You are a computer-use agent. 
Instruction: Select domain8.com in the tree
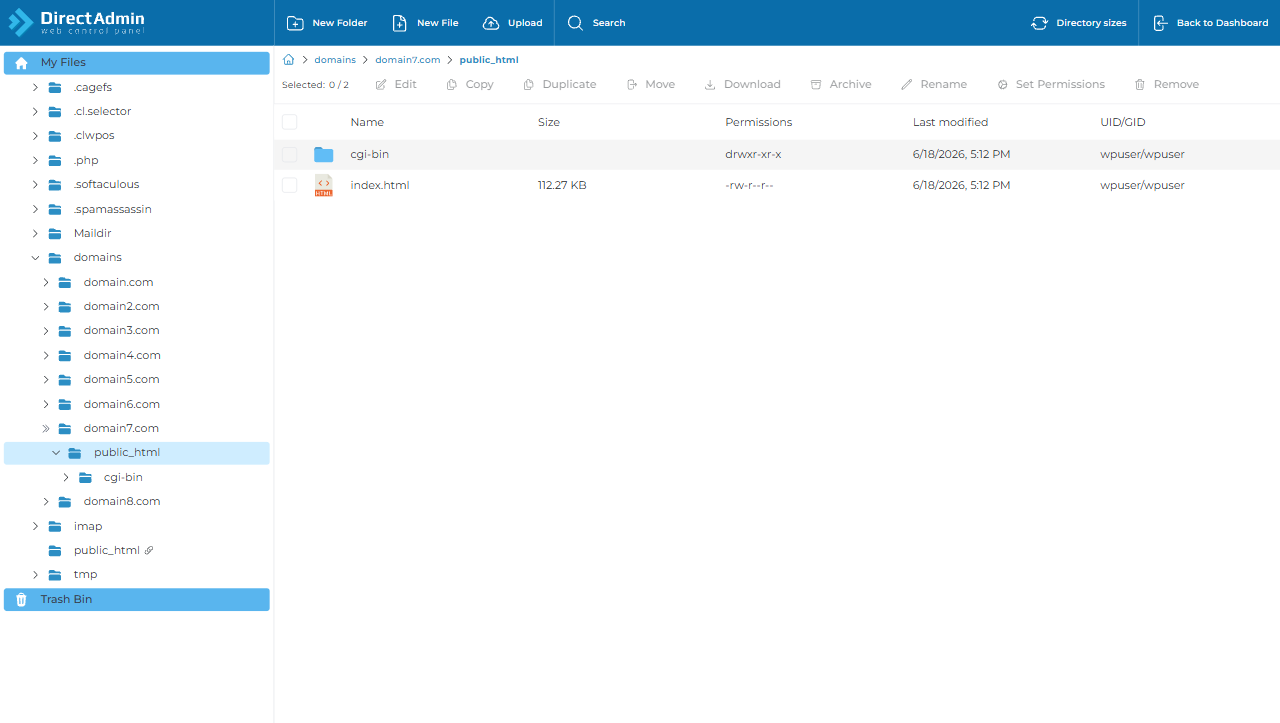[122, 502]
